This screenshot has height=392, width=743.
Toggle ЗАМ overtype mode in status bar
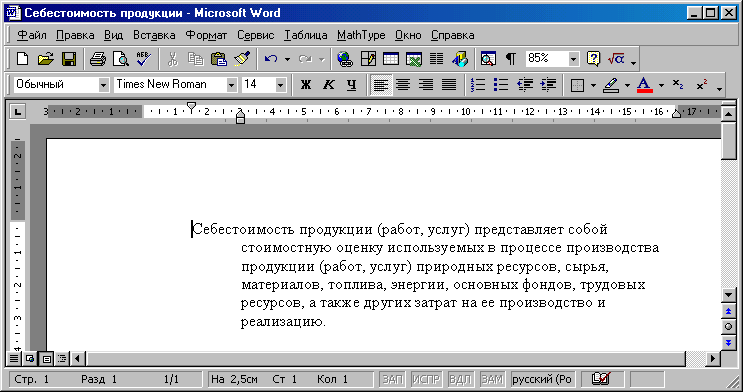tap(492, 379)
